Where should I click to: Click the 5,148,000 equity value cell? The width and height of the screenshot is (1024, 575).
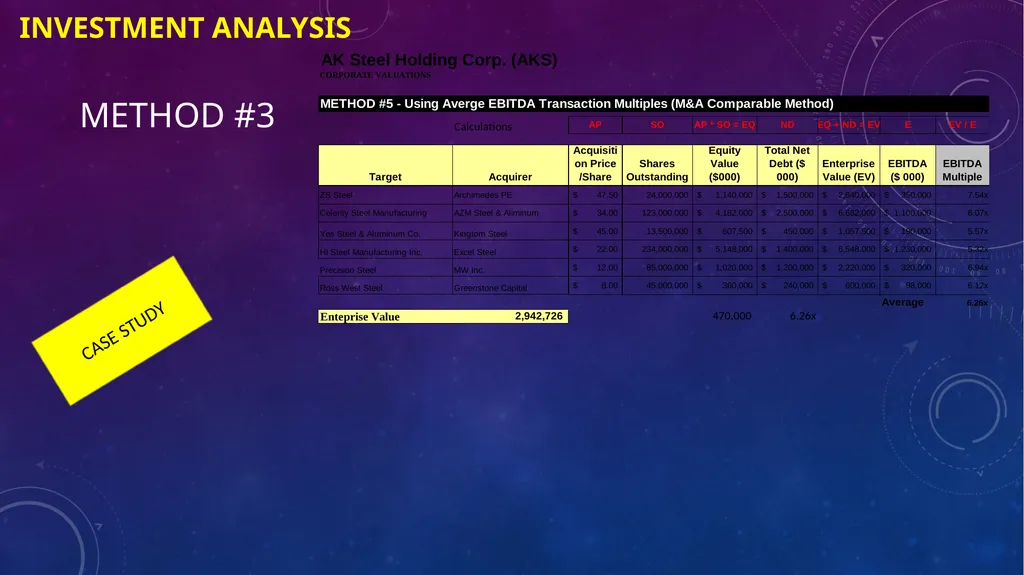724,250
